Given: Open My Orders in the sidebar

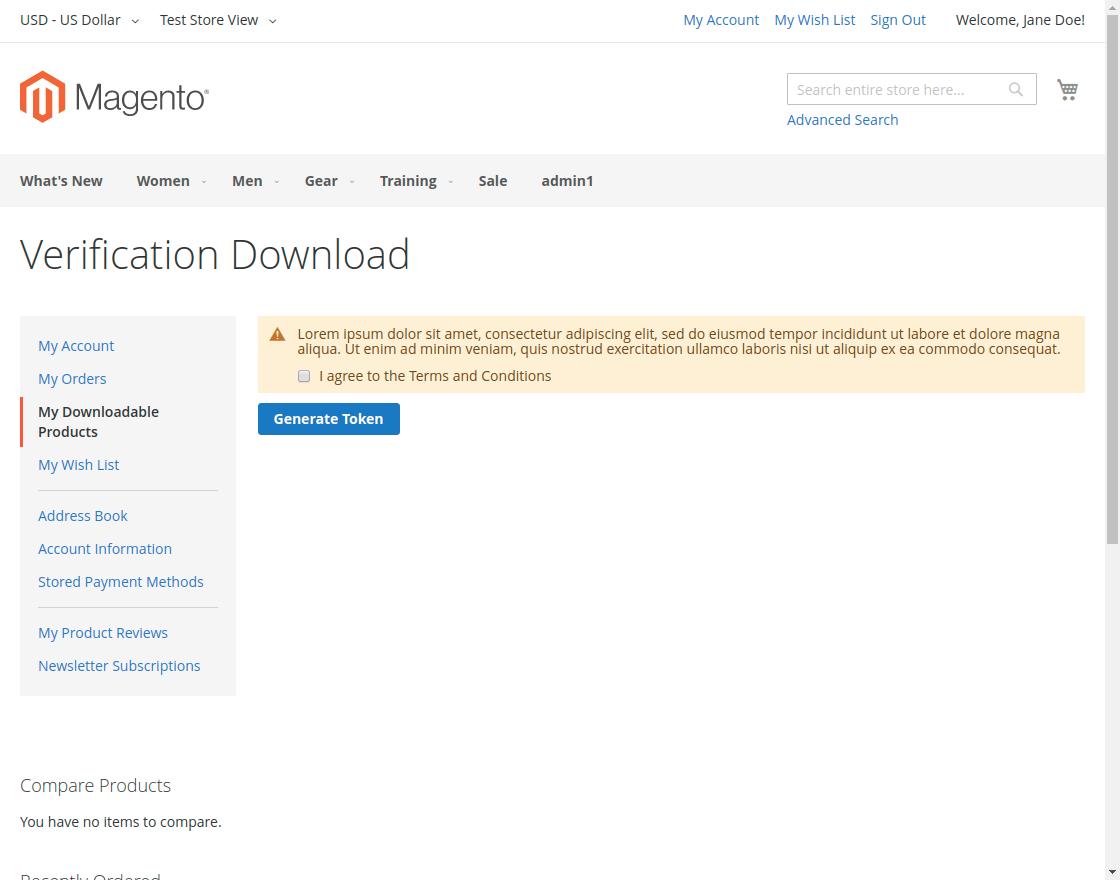Looking at the screenshot, I should 72,379.
